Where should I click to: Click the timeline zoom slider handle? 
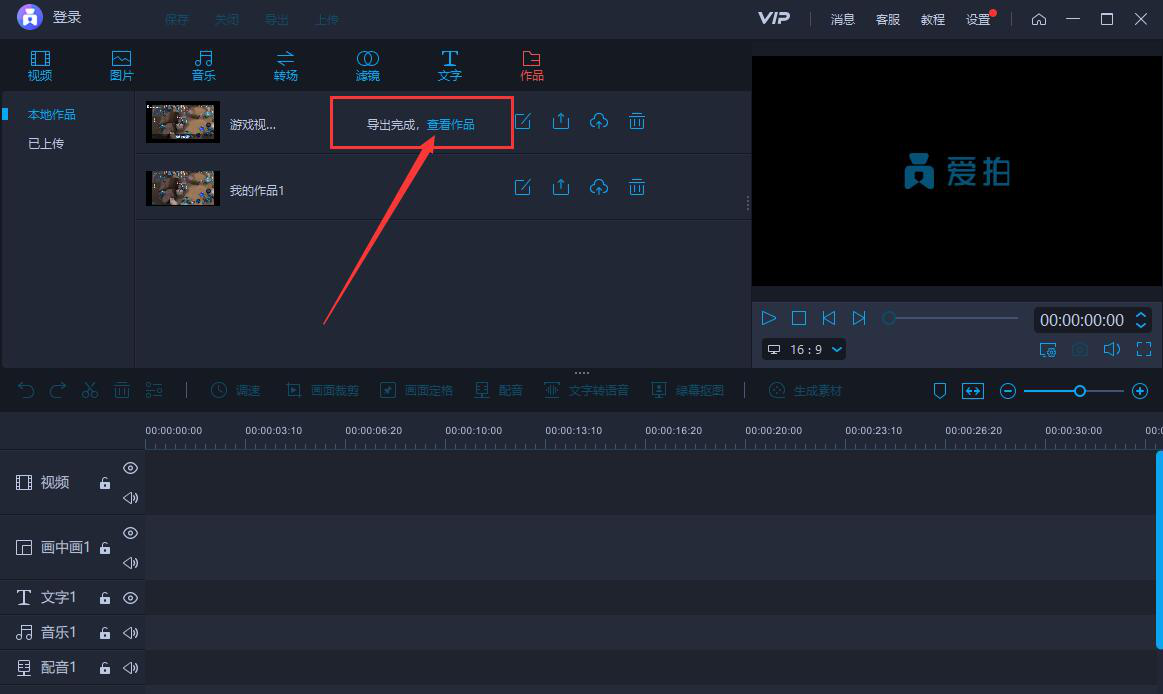point(1080,391)
